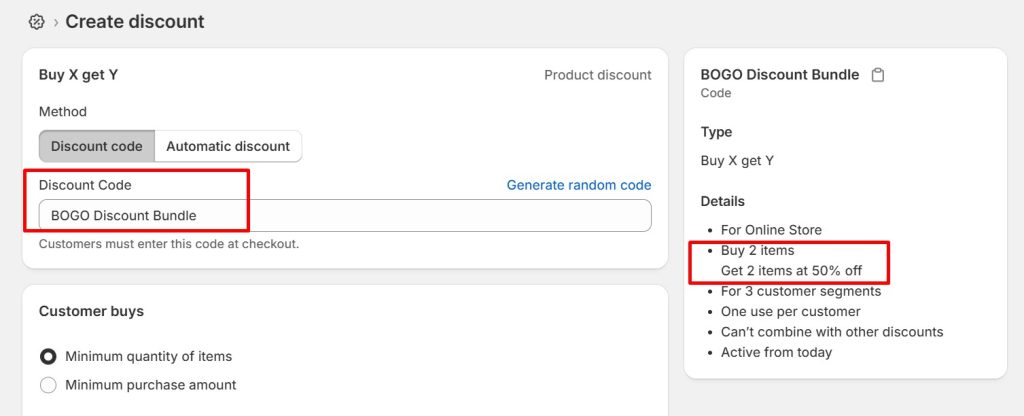This screenshot has width=1024, height=416.
Task: Click the discounts breadcrumb icon
Action: (x=37, y=21)
